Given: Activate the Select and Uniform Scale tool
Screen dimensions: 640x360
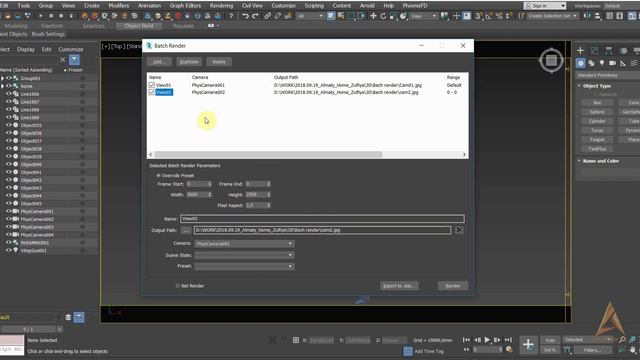Looking at the screenshot, I should pyautogui.click(x=393, y=16).
